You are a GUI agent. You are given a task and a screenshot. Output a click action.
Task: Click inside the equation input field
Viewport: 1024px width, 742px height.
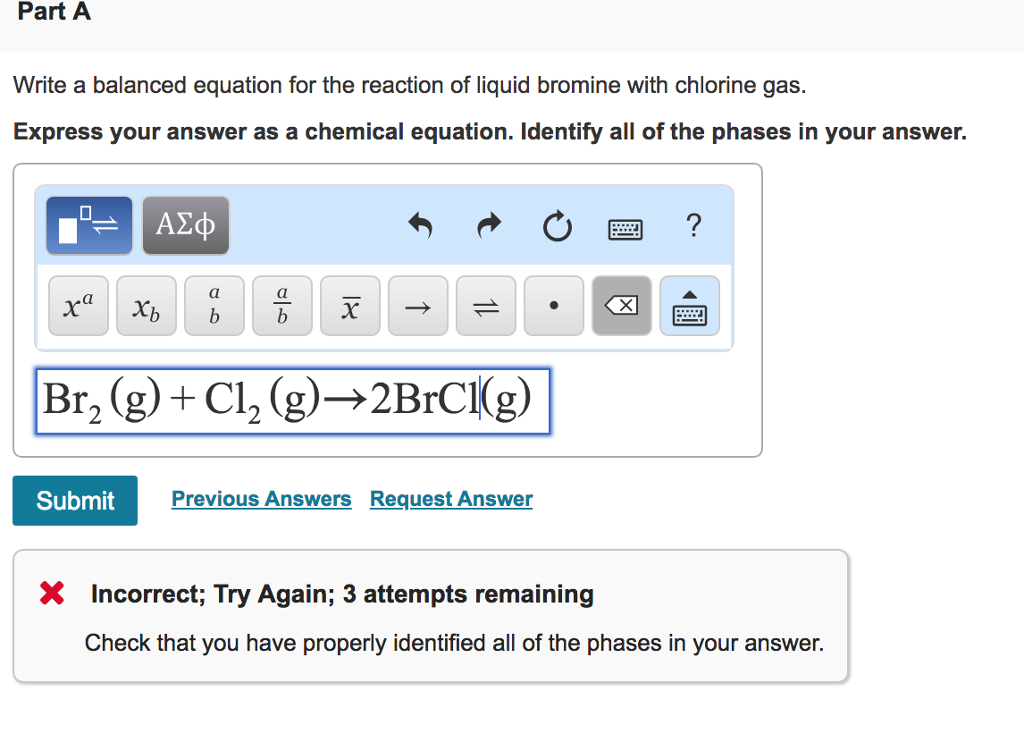[x=290, y=400]
